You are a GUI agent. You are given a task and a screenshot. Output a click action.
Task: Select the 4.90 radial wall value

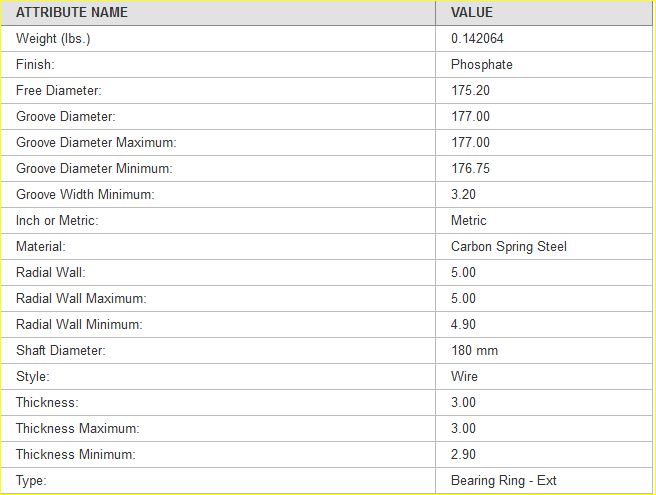click(x=463, y=324)
